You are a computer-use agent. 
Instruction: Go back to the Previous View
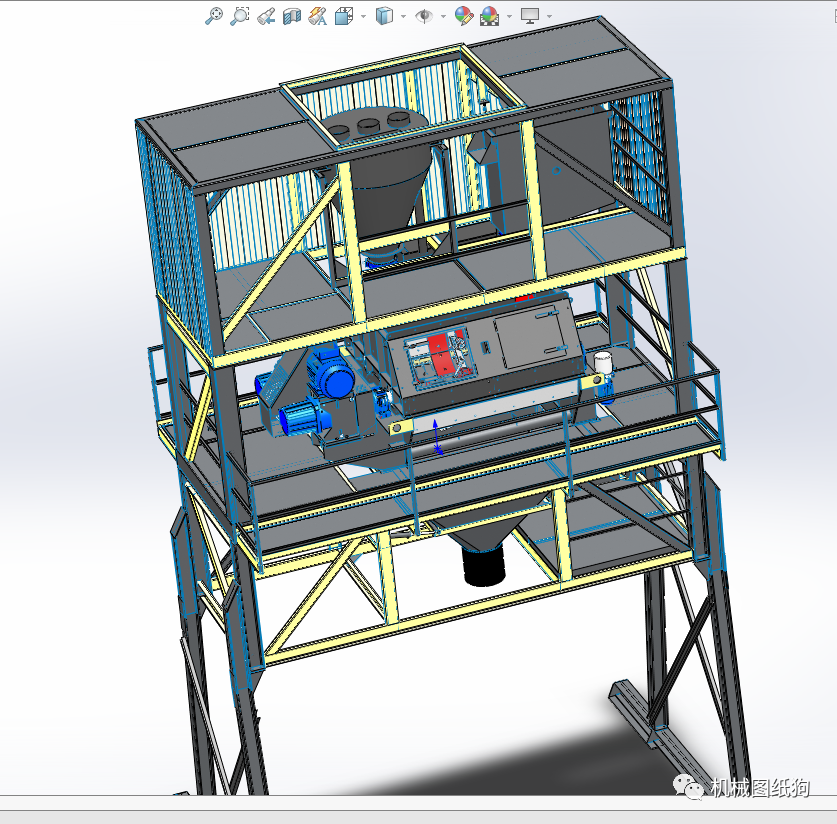[x=266, y=16]
